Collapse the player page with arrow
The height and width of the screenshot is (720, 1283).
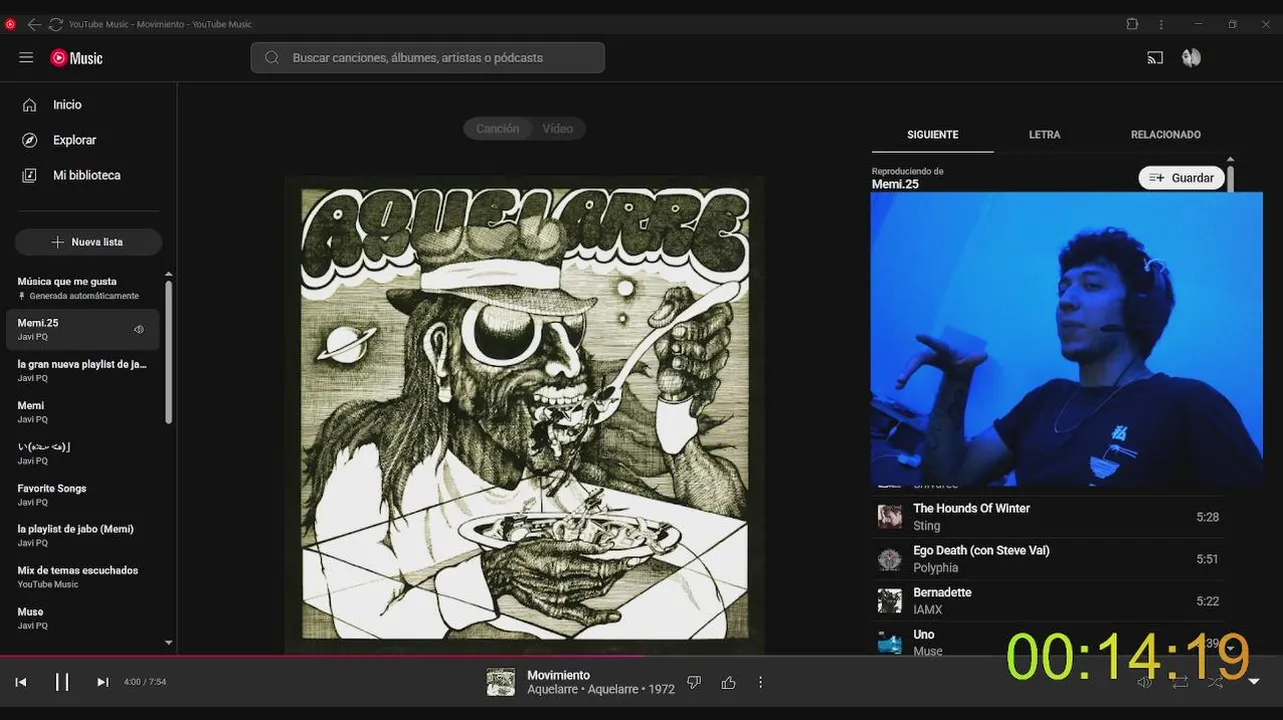(x=1254, y=682)
